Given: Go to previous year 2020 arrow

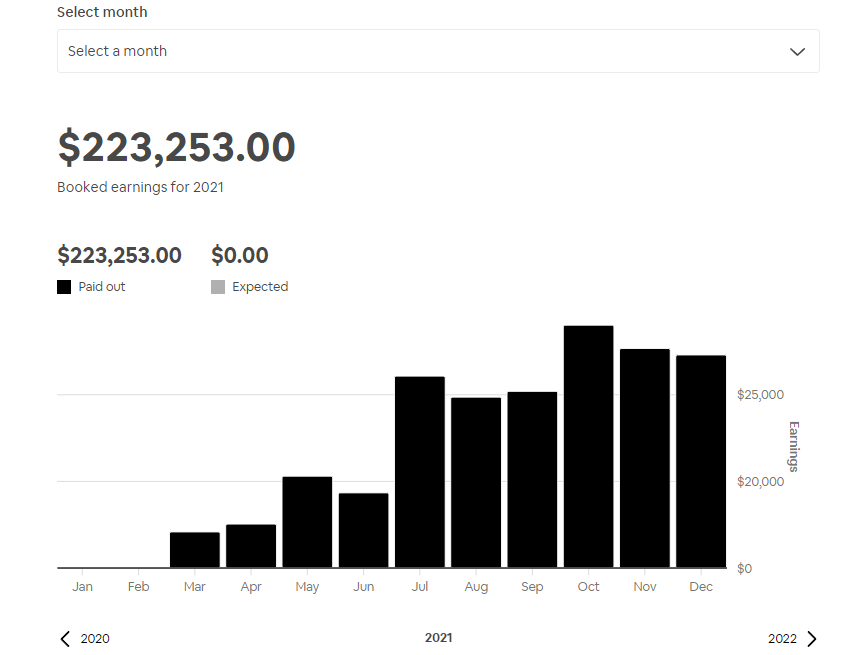Looking at the screenshot, I should pos(65,639).
